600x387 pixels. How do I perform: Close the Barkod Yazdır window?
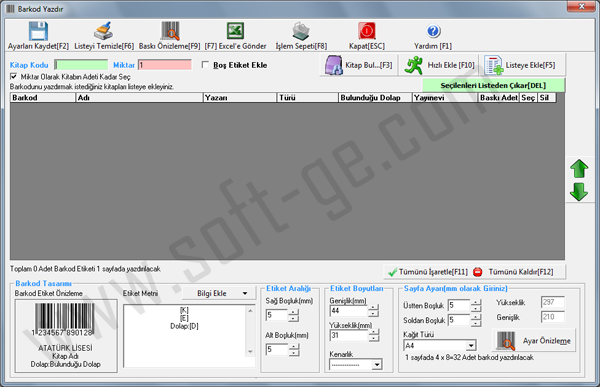(x=581, y=6)
